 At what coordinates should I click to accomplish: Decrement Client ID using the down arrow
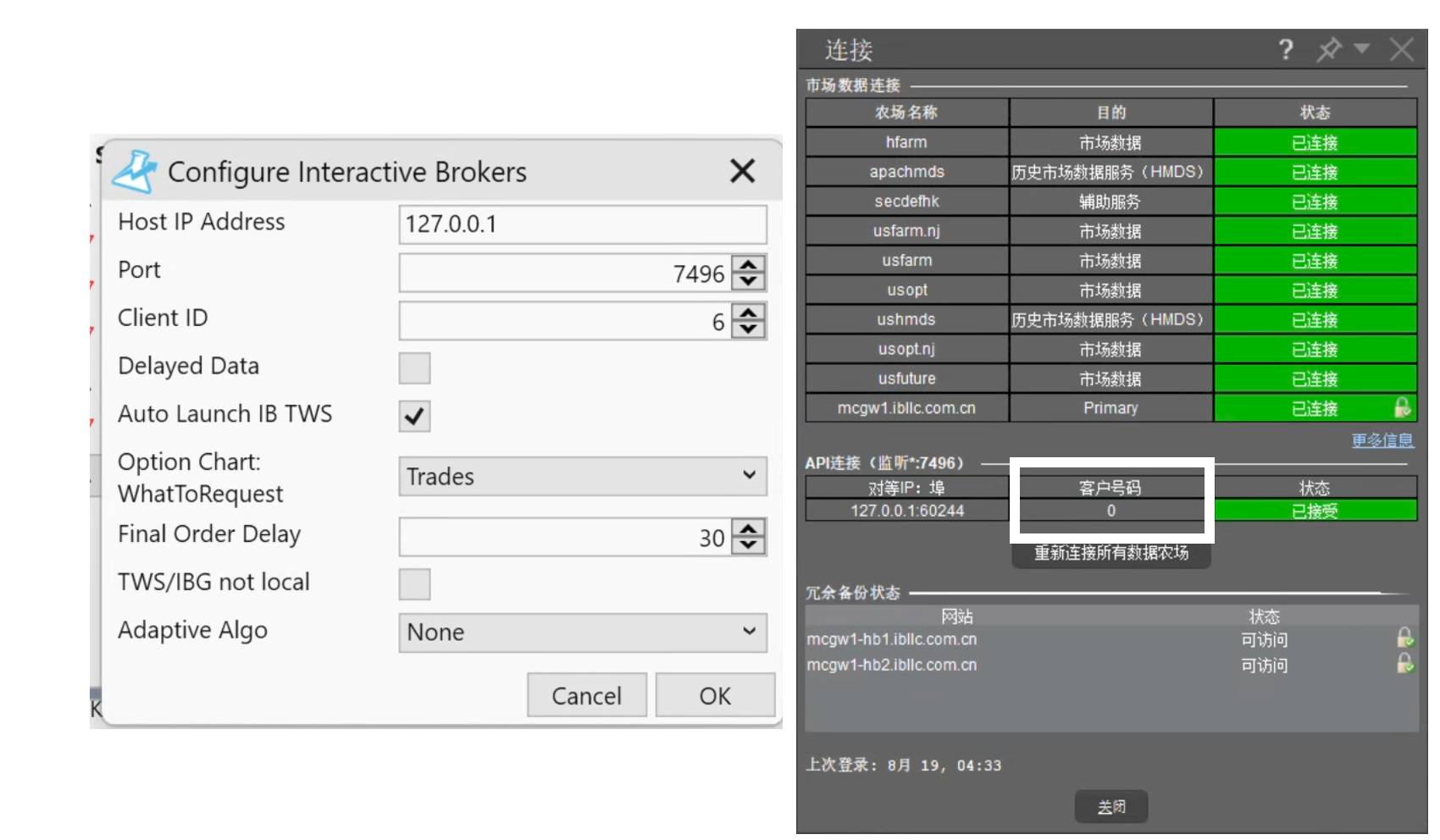pos(749,329)
